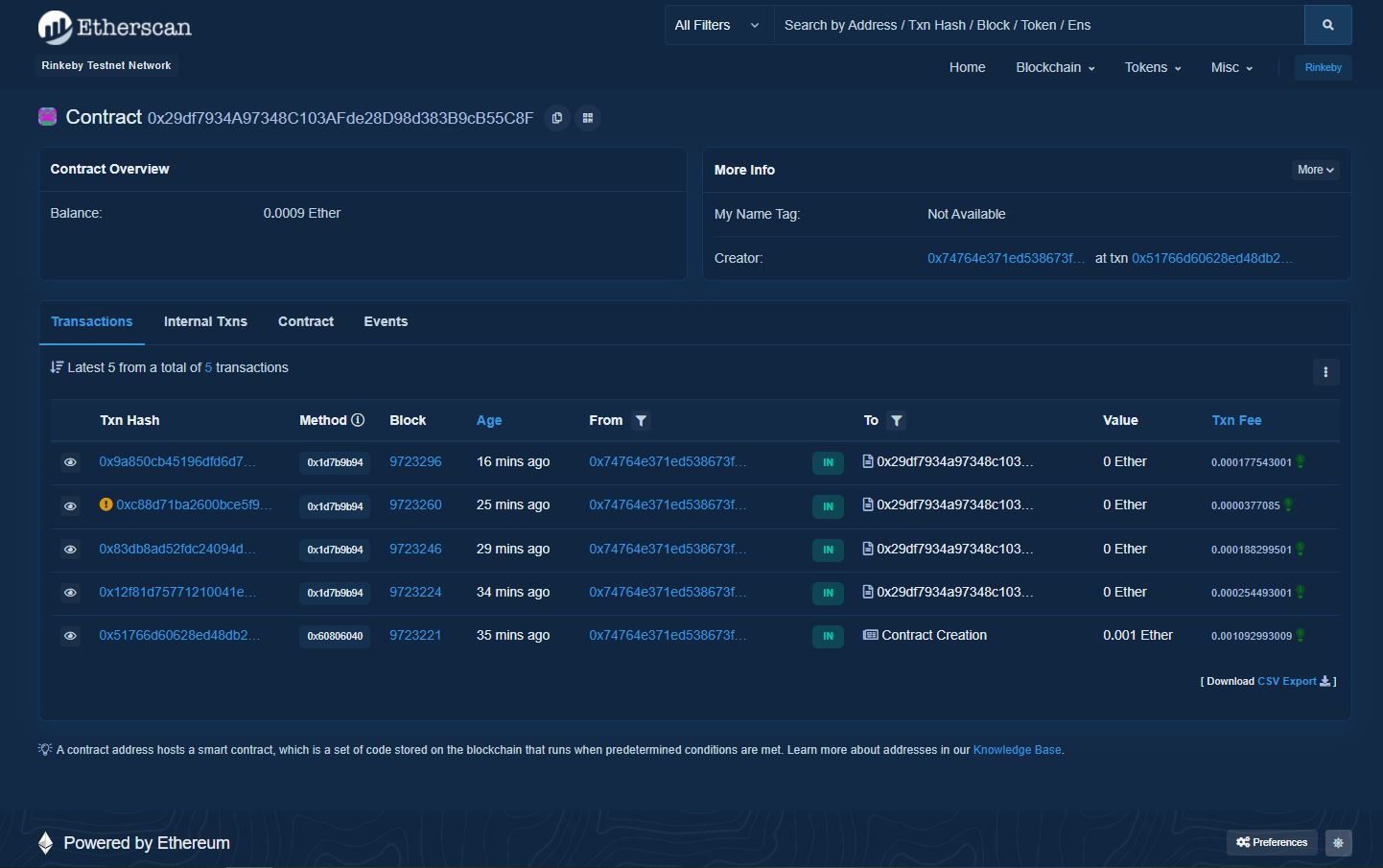Viewport: 1383px width, 868px height.
Task: Click the contract blockie avatar icon
Action: pos(47,117)
